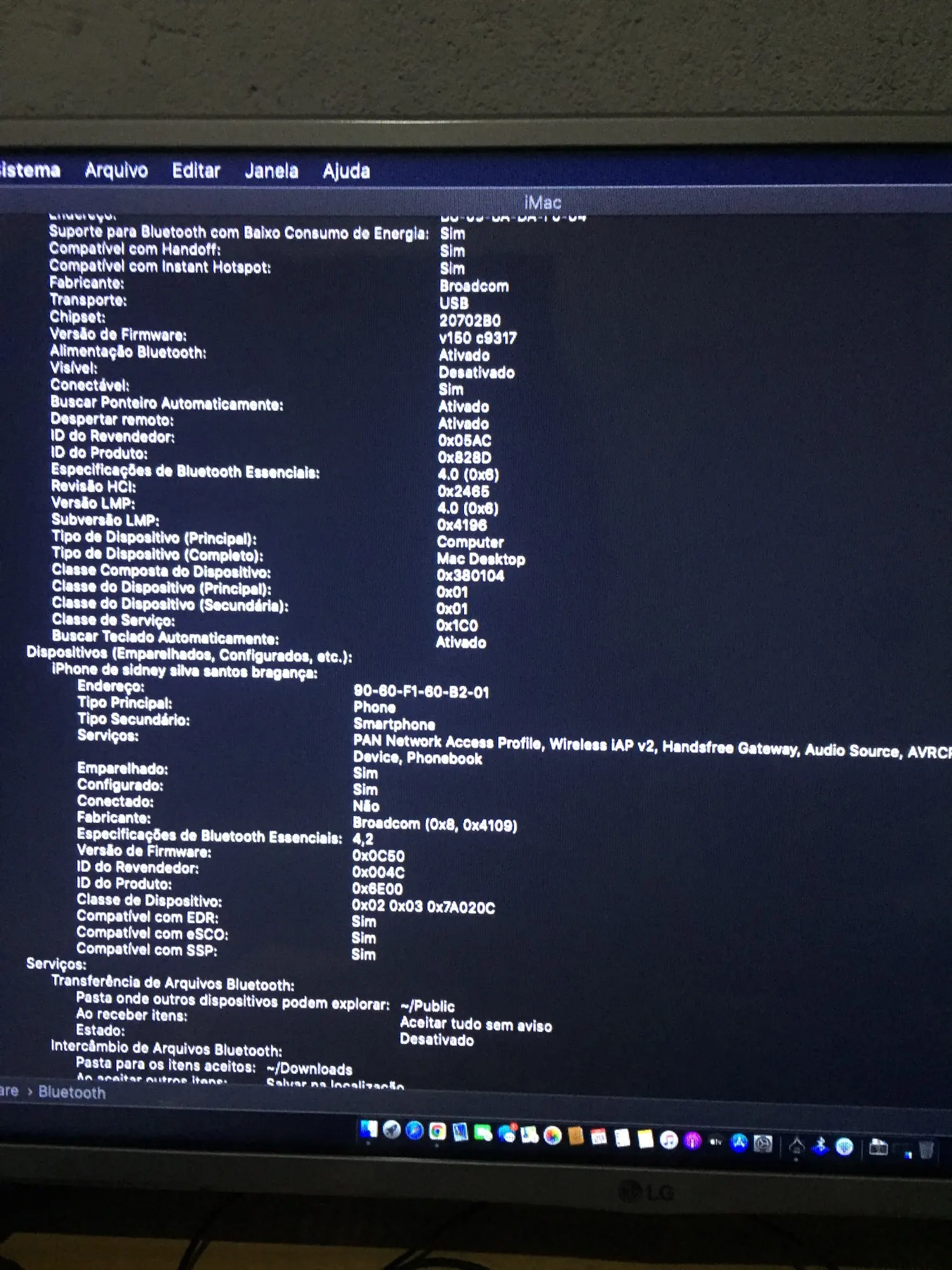
Task: Select the 'Smartphone' secondary type value
Action: pos(394,724)
